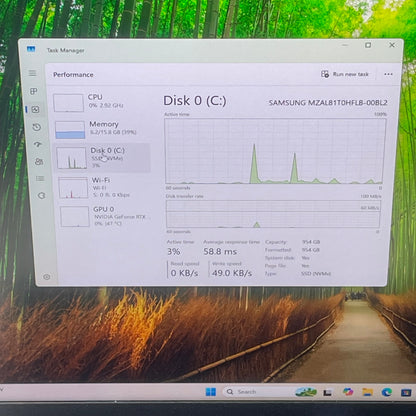The height and width of the screenshot is (416, 416).
Task: Launch Copilot from the taskbar
Action: [x=348, y=392]
